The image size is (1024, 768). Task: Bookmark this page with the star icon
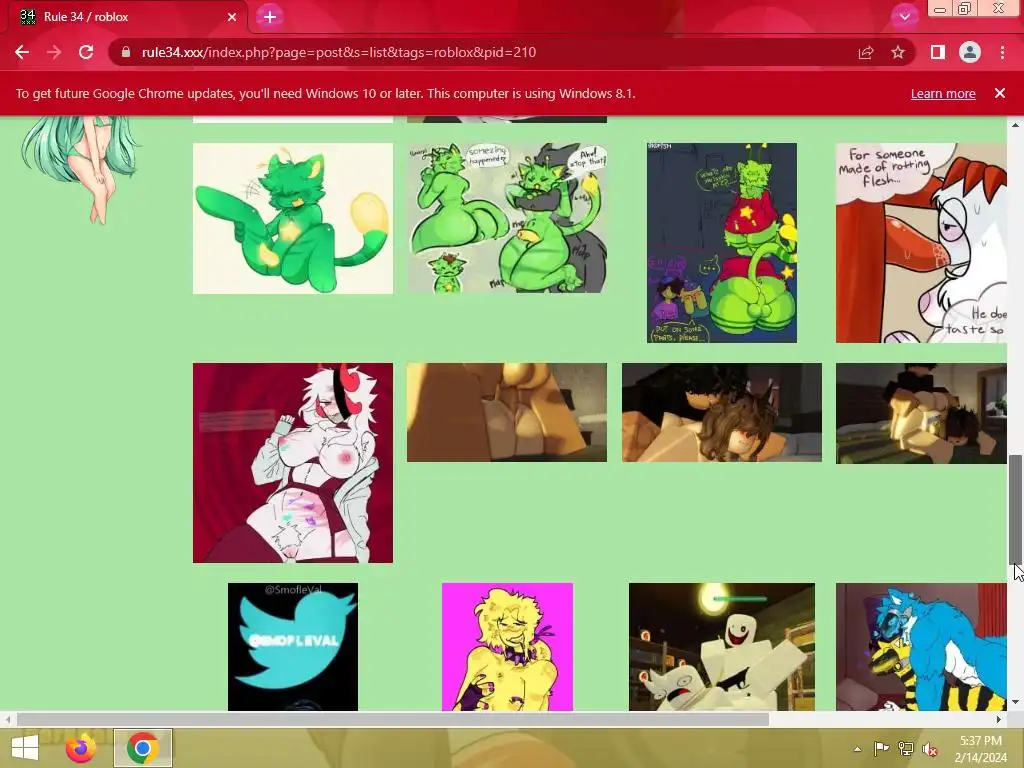tap(898, 52)
